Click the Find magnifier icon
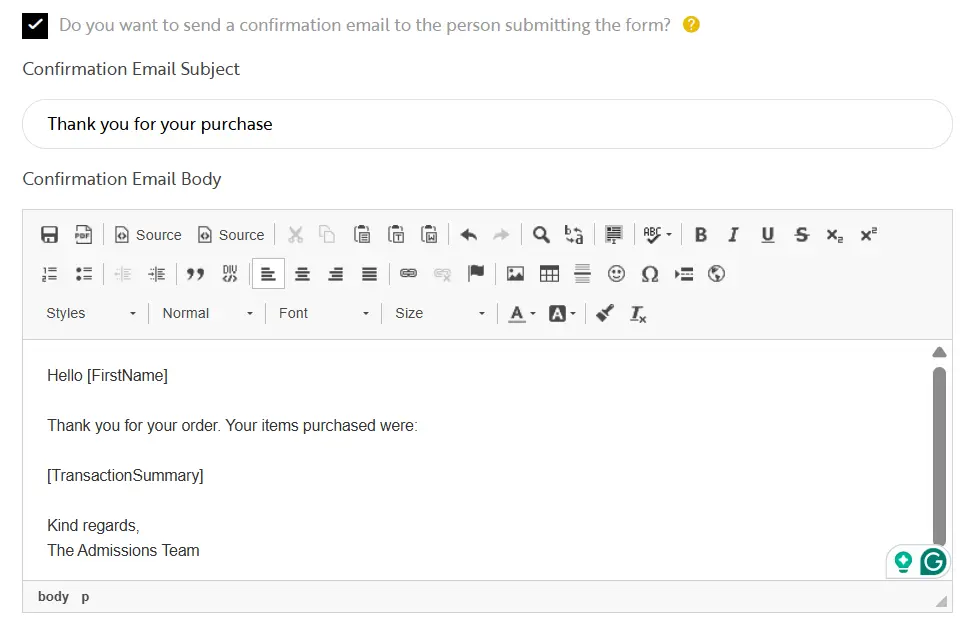The width and height of the screenshot is (972, 622). point(541,235)
